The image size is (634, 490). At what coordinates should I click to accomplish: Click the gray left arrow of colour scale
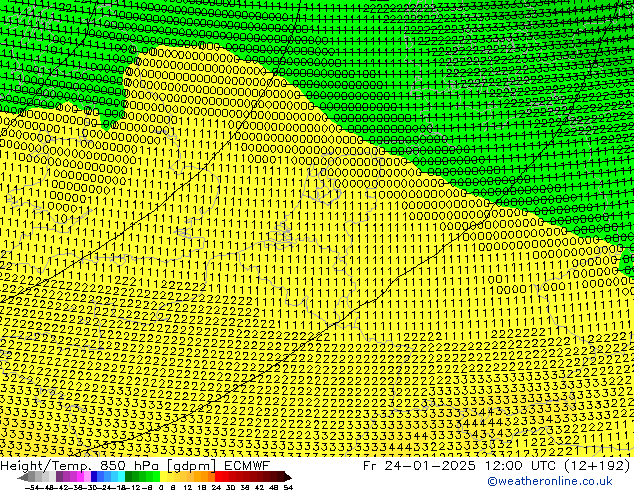[23, 477]
